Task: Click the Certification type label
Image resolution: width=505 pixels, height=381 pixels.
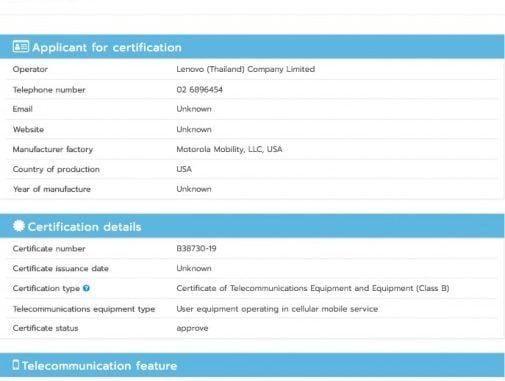Action: [46, 289]
